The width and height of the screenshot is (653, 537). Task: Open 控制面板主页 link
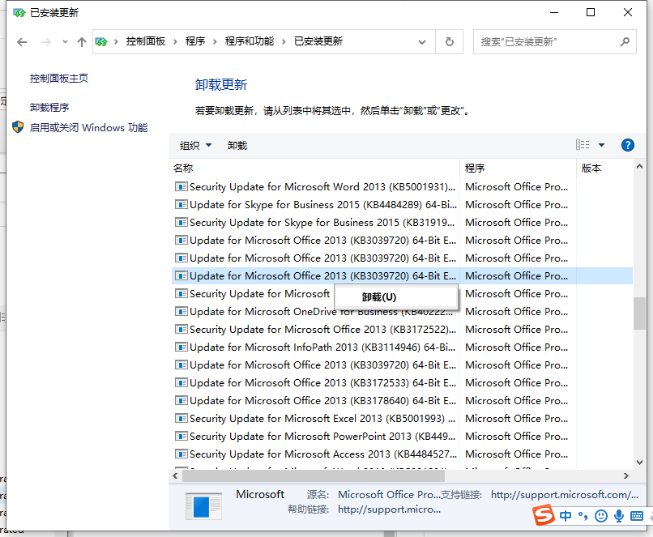tap(59, 78)
